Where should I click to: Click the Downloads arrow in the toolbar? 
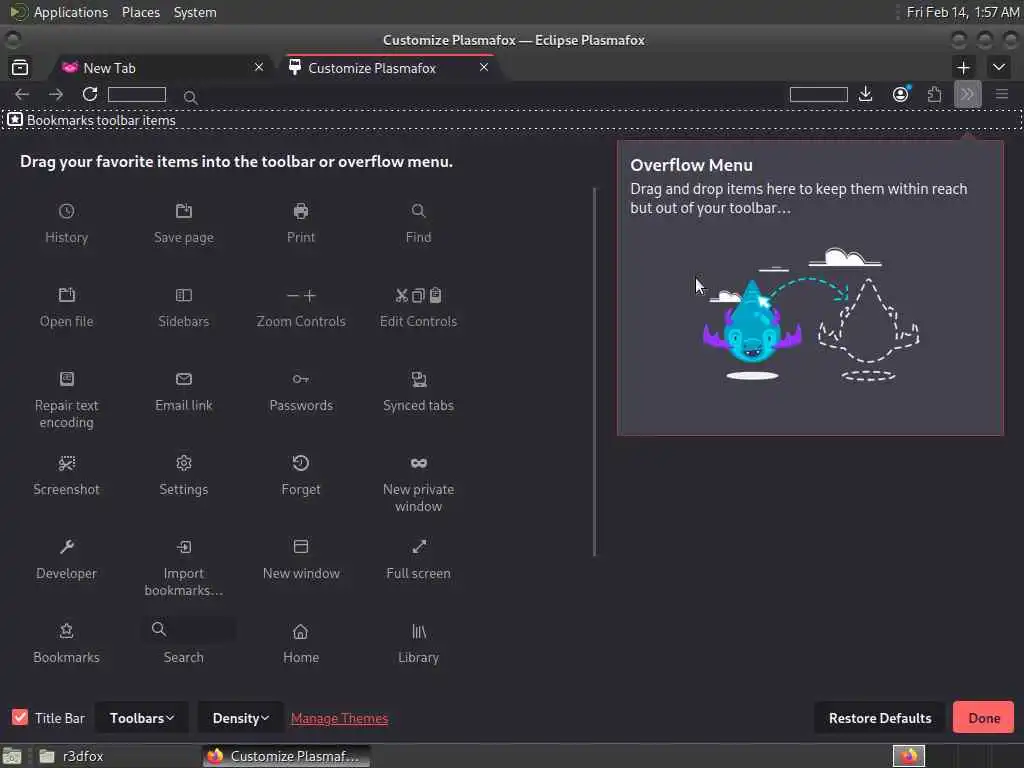click(865, 95)
